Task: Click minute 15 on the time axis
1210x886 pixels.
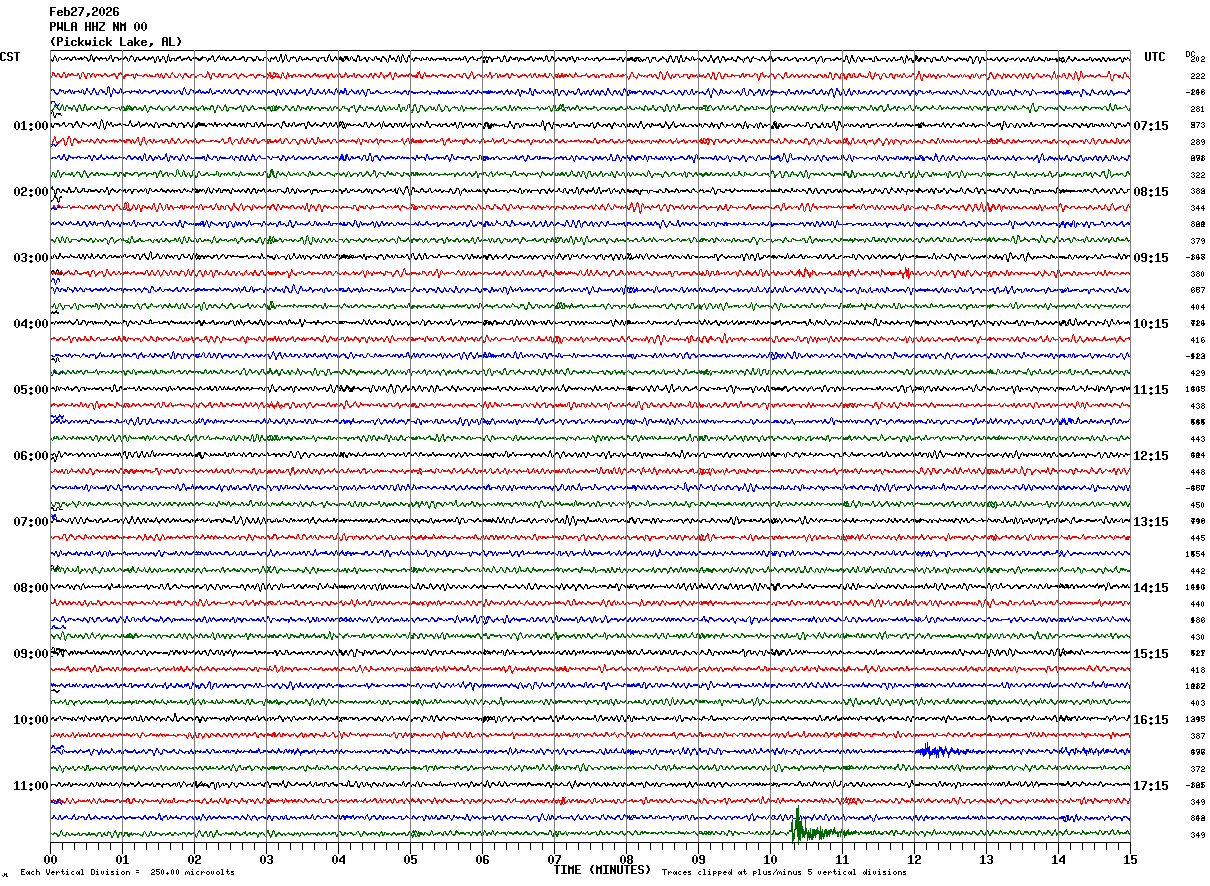Action: click(x=1130, y=859)
